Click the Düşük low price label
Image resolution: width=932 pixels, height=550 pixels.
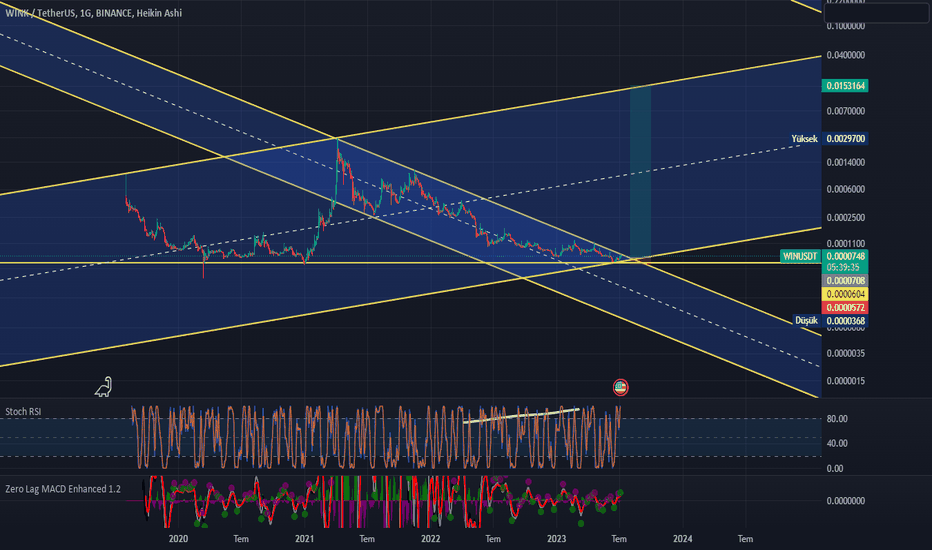point(807,320)
